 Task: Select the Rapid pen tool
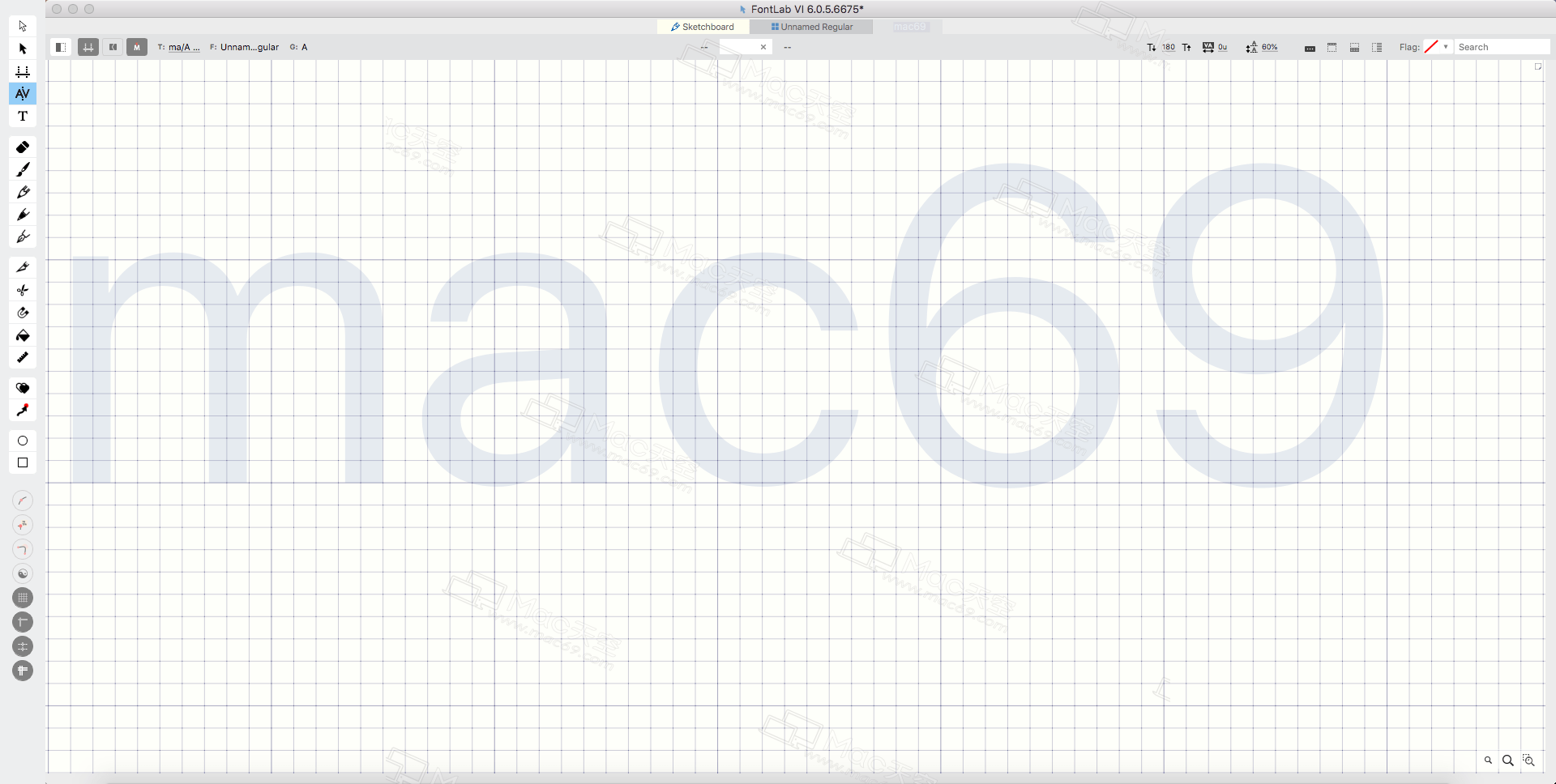(23, 236)
